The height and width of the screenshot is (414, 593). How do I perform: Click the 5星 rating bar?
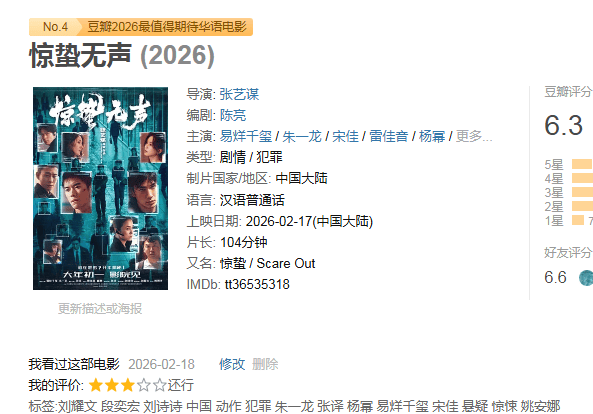click(x=582, y=164)
